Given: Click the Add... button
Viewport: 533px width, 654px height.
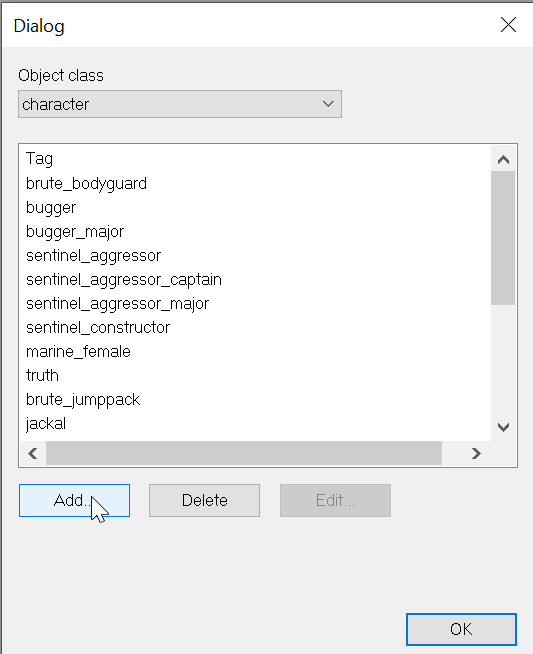Looking at the screenshot, I should click(x=74, y=500).
